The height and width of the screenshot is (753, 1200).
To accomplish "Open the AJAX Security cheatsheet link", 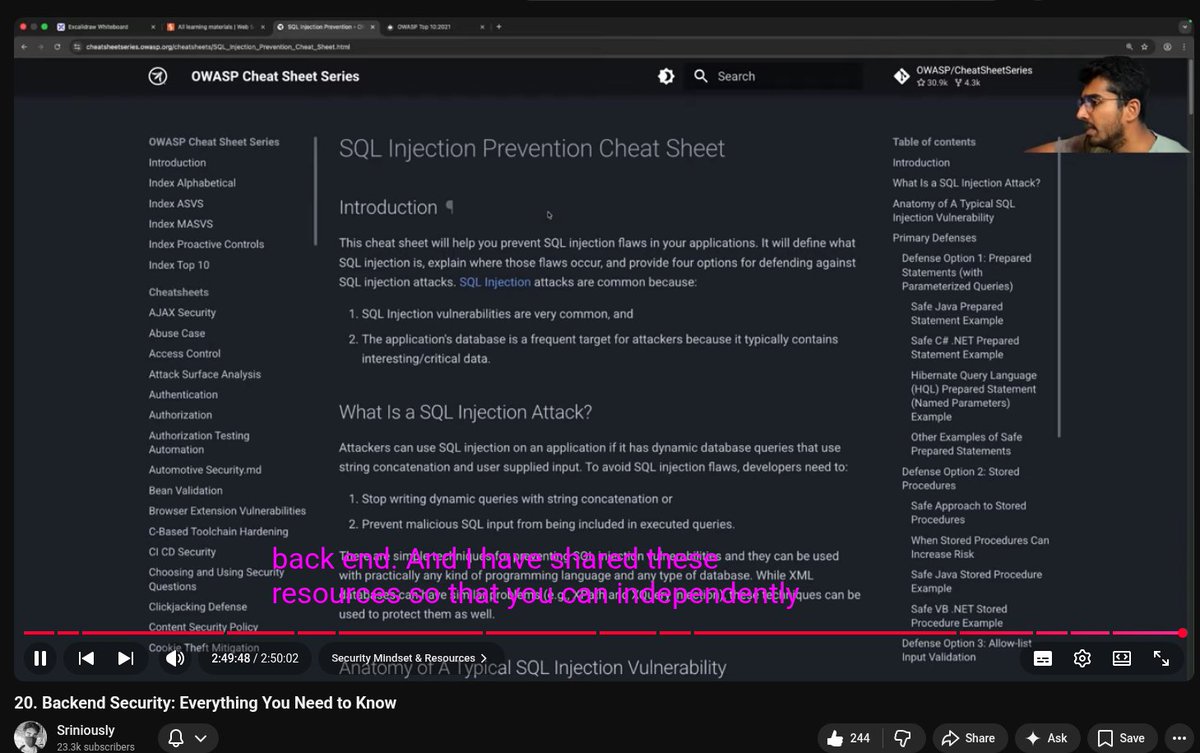I will tap(182, 313).
